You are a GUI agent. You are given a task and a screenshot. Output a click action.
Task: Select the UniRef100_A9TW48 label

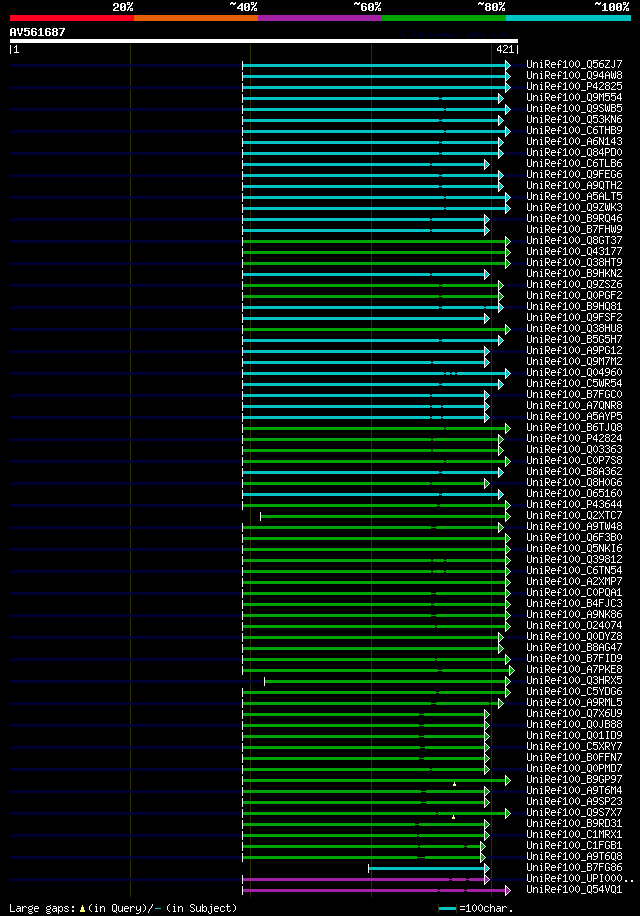click(574, 526)
